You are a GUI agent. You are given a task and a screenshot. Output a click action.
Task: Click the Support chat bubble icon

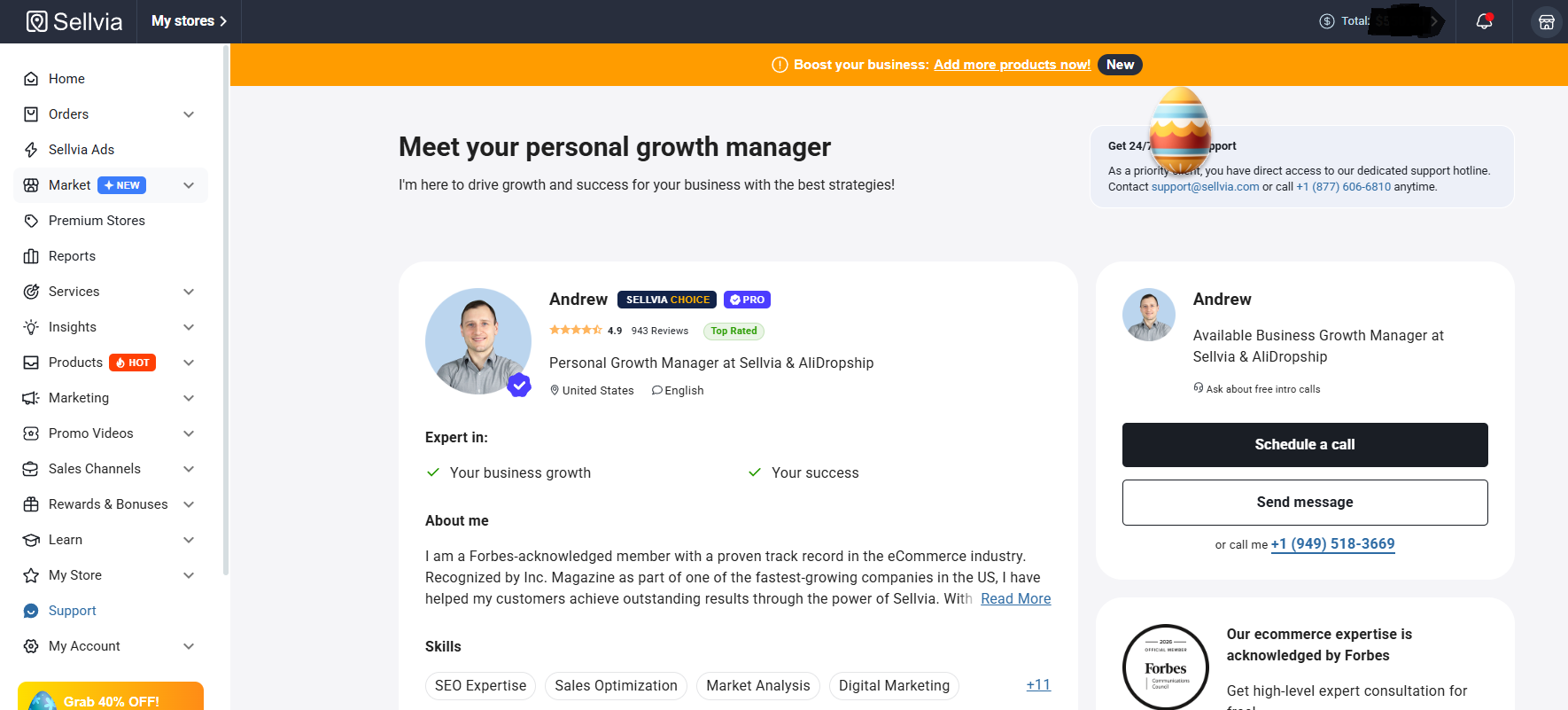[x=31, y=611]
